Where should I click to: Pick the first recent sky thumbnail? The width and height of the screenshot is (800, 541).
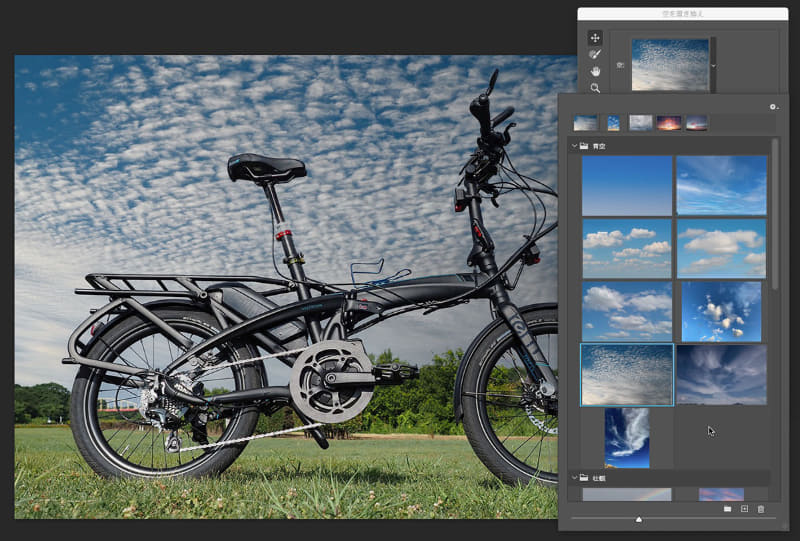point(585,123)
